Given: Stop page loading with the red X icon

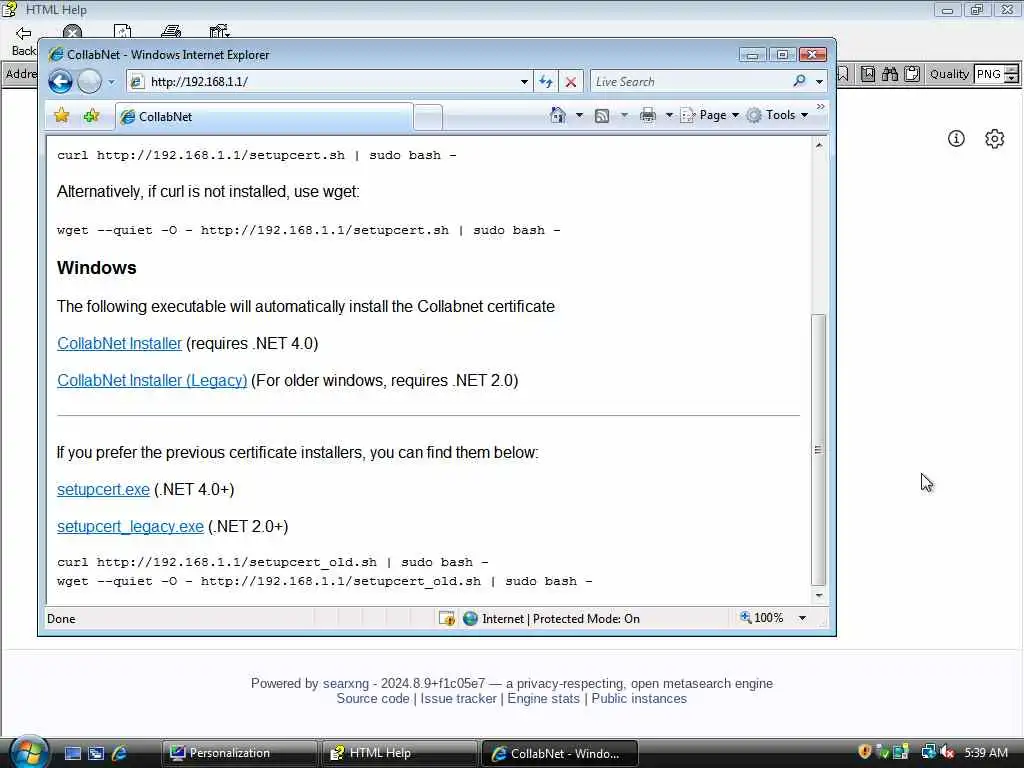Looking at the screenshot, I should tap(571, 82).
